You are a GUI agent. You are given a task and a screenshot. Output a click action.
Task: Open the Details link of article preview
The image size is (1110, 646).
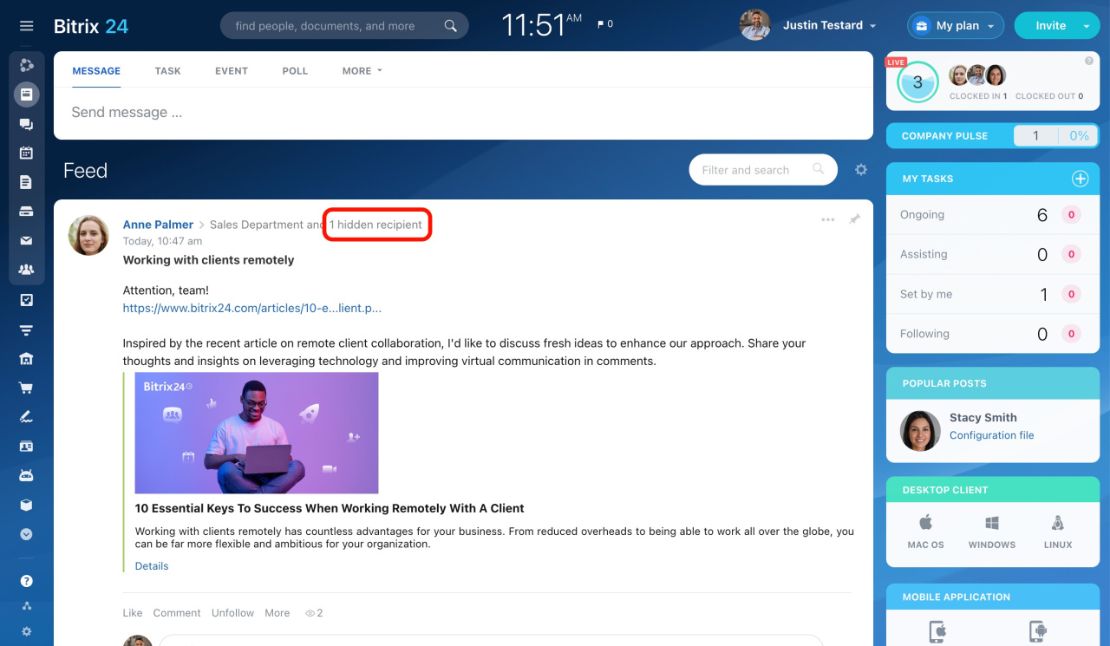tap(151, 566)
